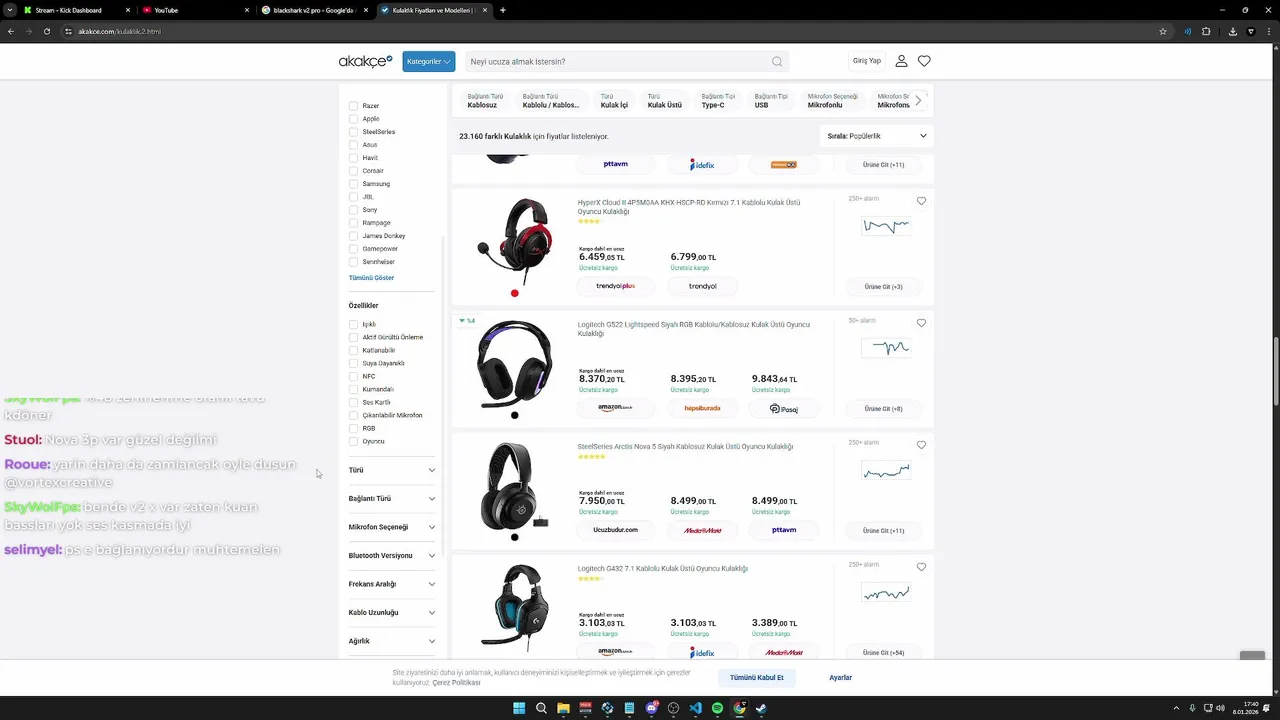Image resolution: width=1280 pixels, height=720 pixels.
Task: Click Giriş Yap login link
Action: [867, 61]
